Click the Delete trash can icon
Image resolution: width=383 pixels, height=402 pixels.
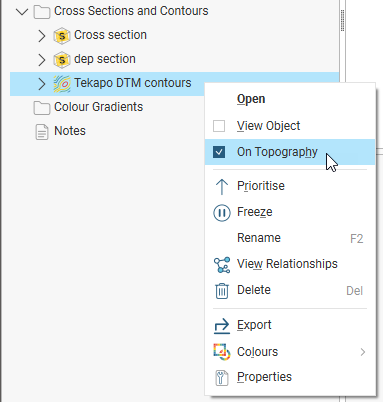222,291
